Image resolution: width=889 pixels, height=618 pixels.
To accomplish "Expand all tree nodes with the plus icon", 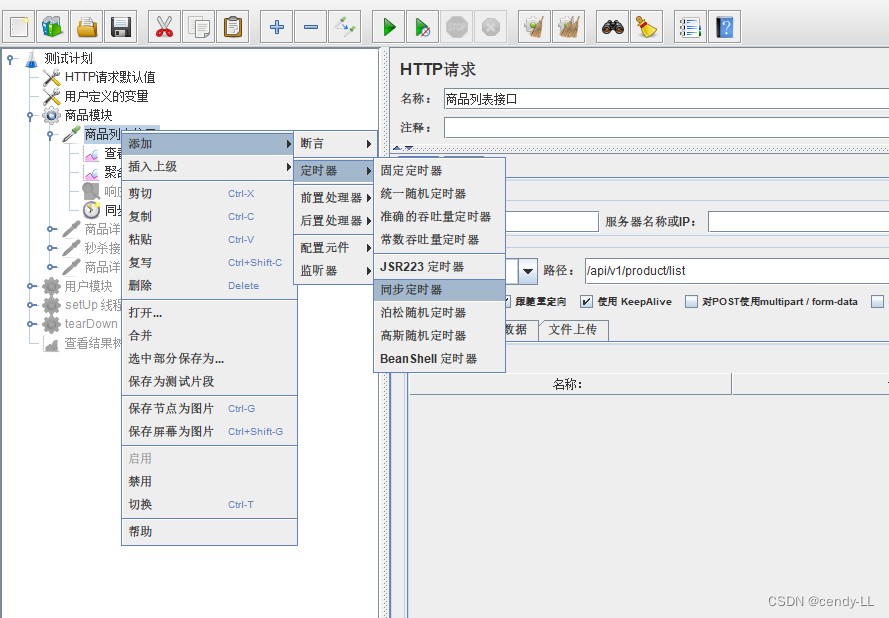I will (276, 26).
